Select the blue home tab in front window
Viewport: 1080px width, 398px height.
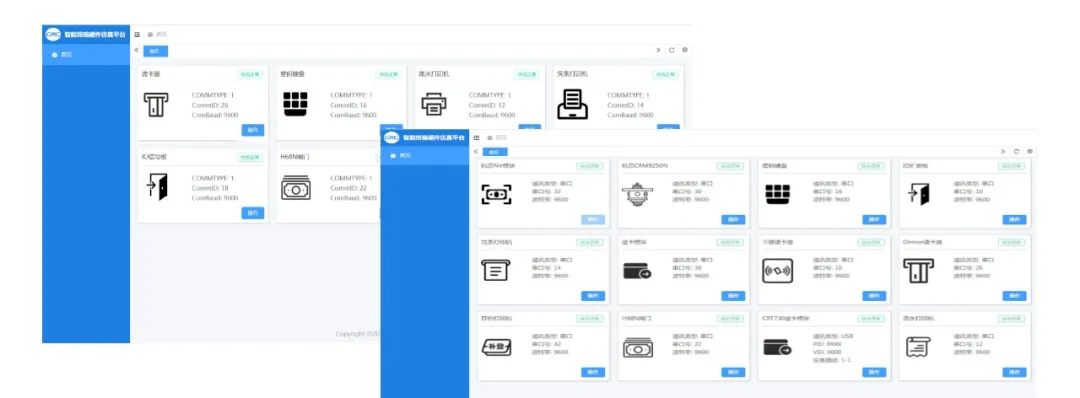point(494,152)
